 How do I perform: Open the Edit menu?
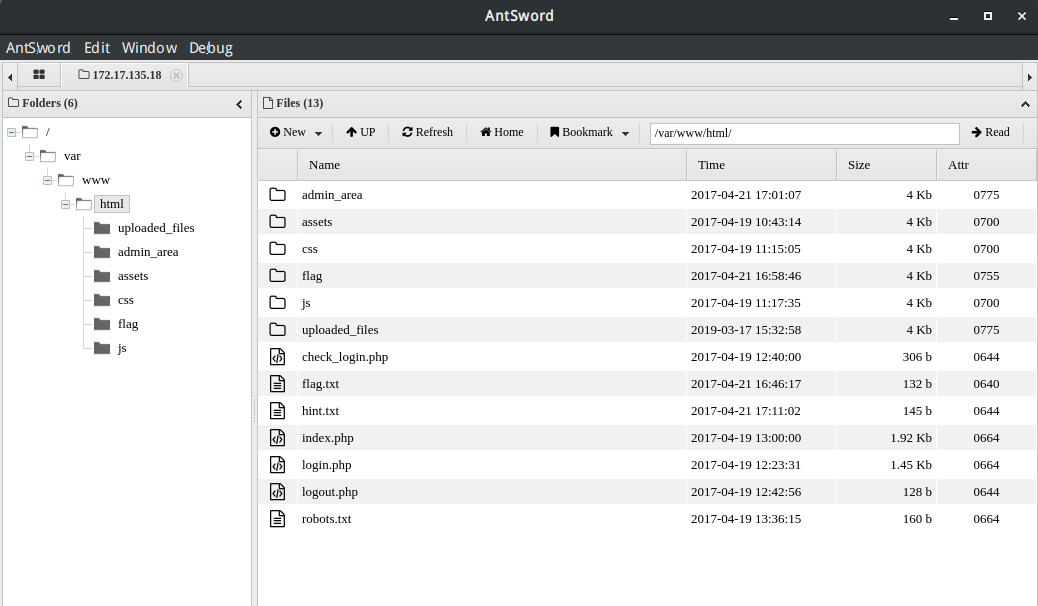tap(97, 48)
